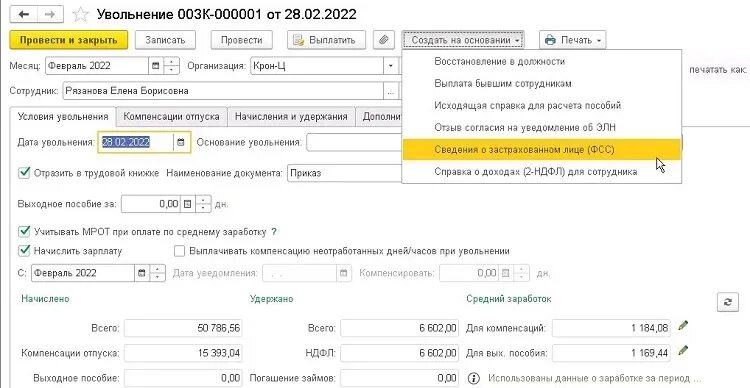Click the Сотрудник field Рязанова Елена Борисовна

pos(223,91)
